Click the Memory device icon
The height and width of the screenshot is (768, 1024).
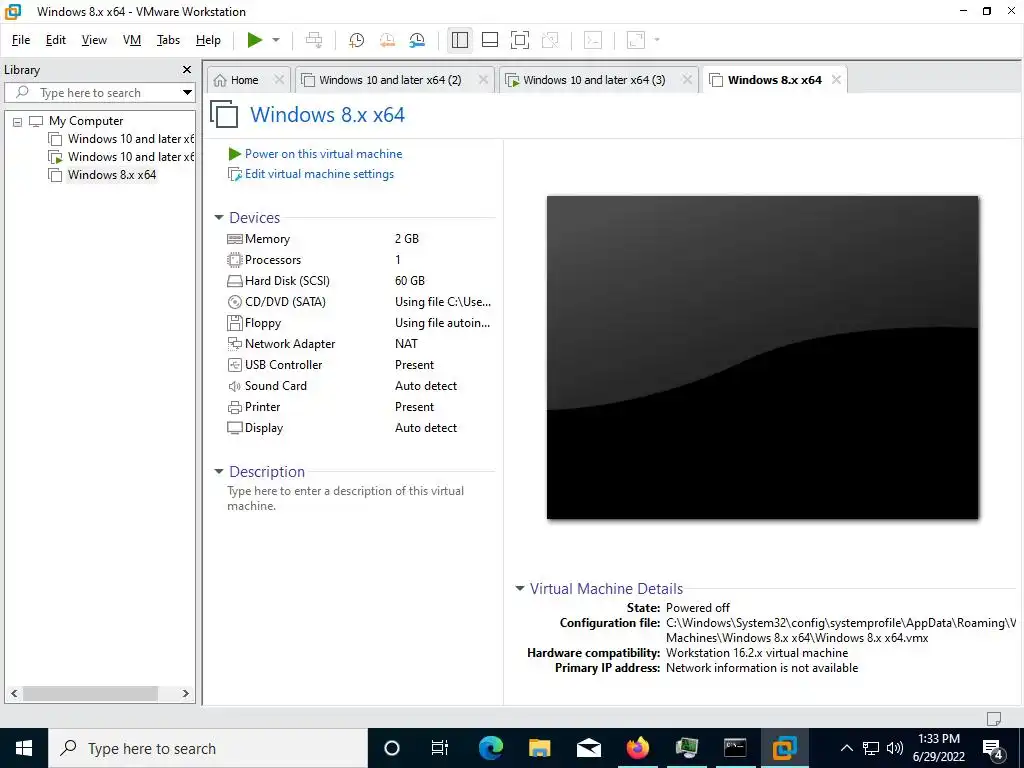(234, 239)
